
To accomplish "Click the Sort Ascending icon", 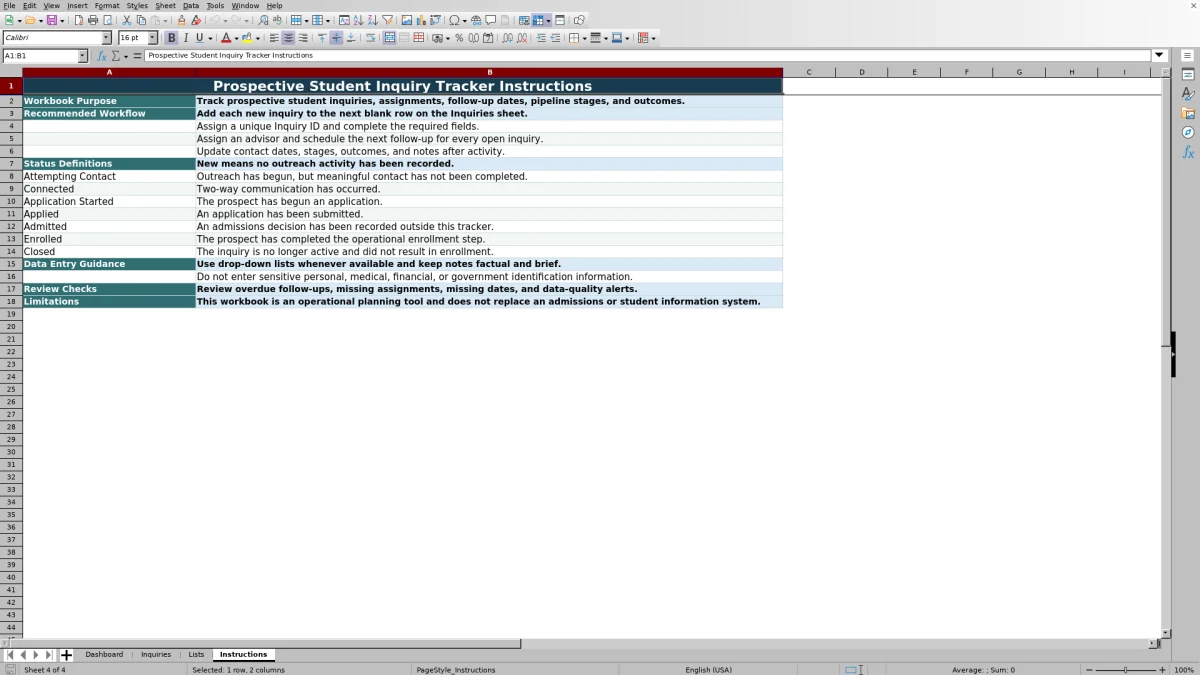I will click(358, 20).
